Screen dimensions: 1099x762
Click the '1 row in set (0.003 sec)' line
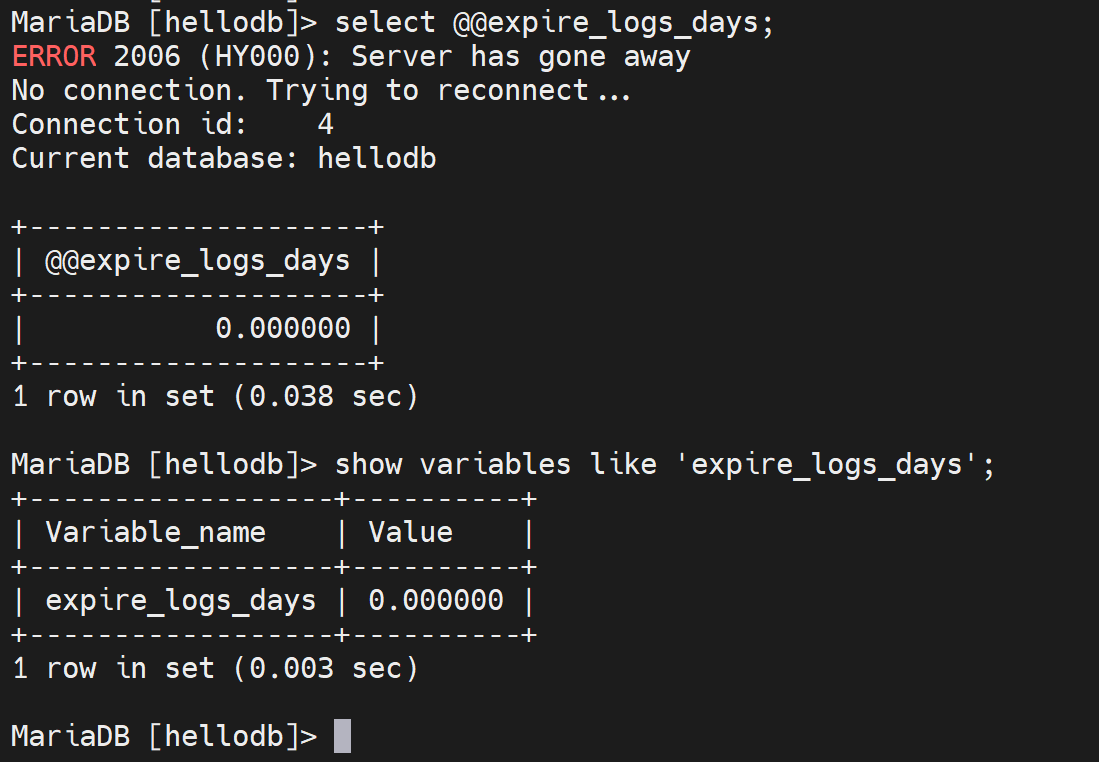(x=215, y=668)
